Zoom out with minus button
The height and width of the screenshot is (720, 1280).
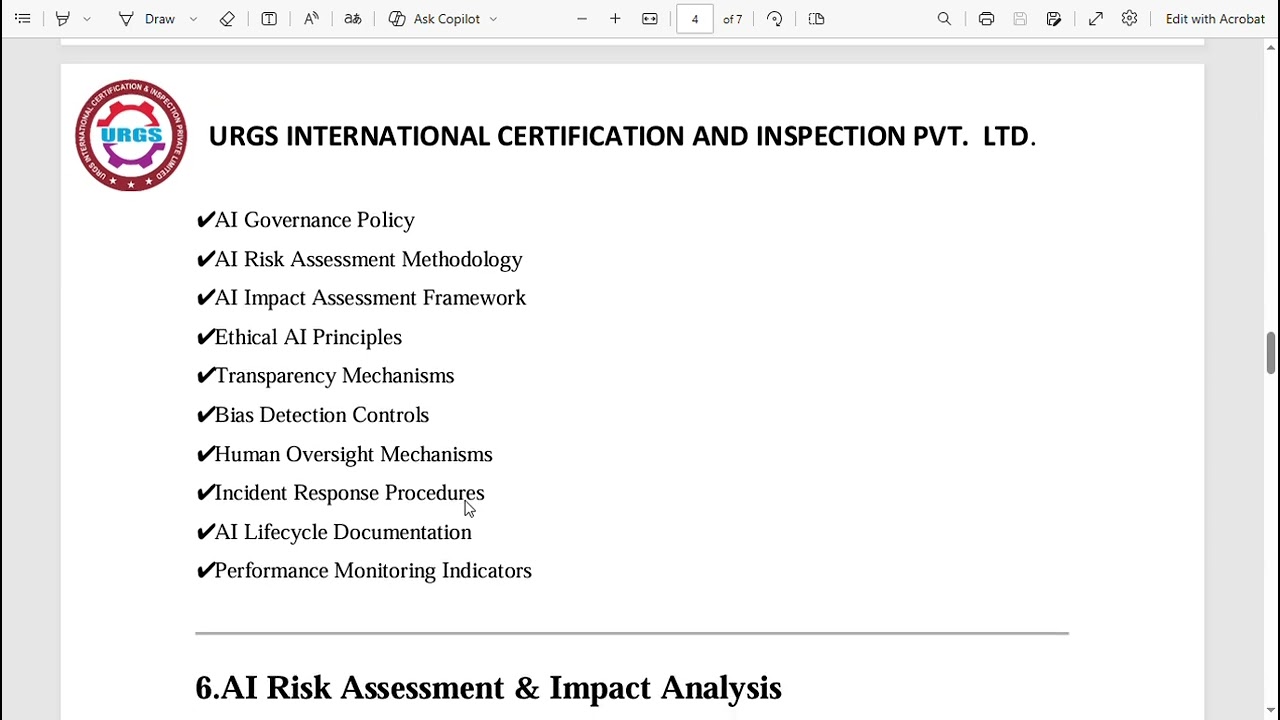(x=582, y=19)
